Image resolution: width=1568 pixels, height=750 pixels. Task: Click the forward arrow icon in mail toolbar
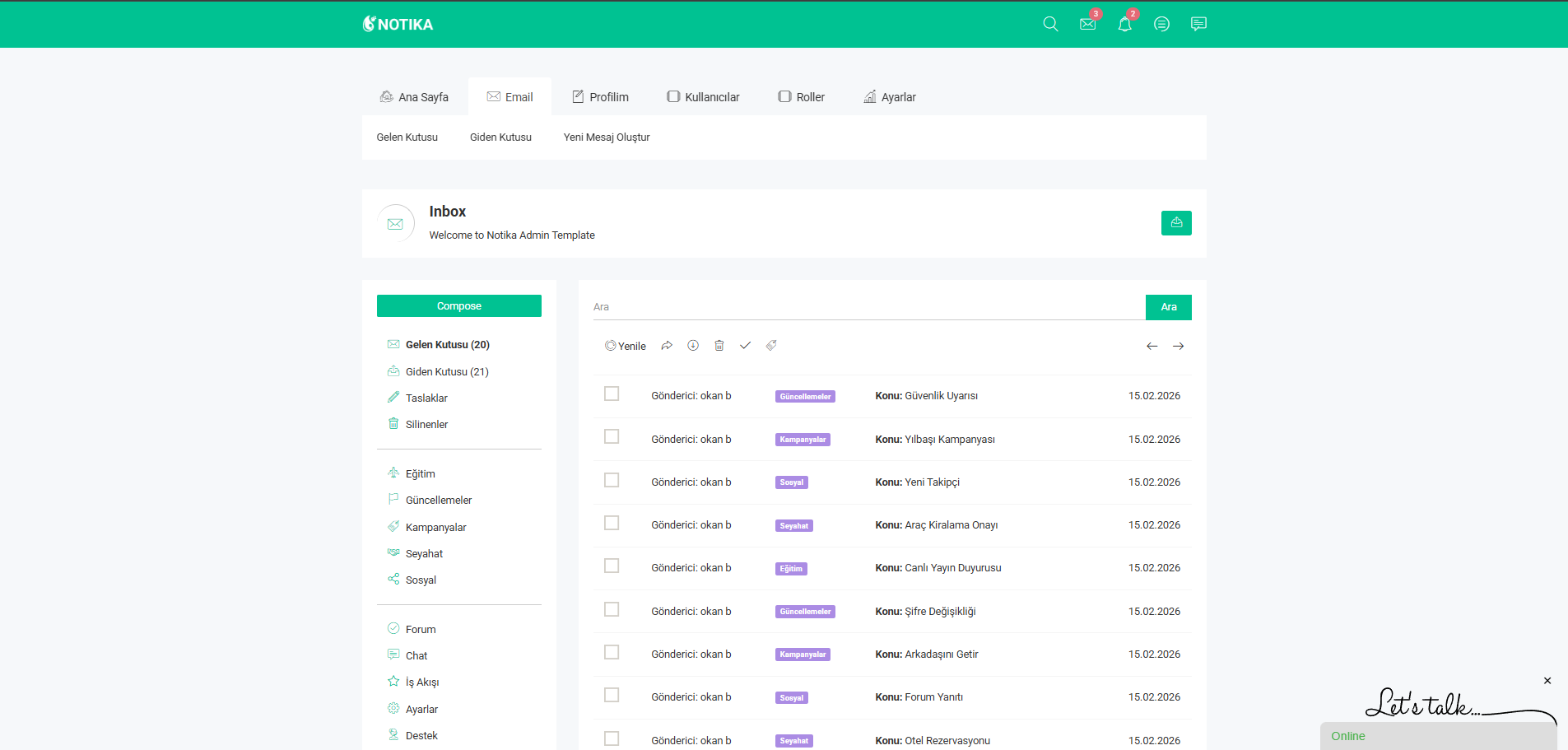coord(667,346)
